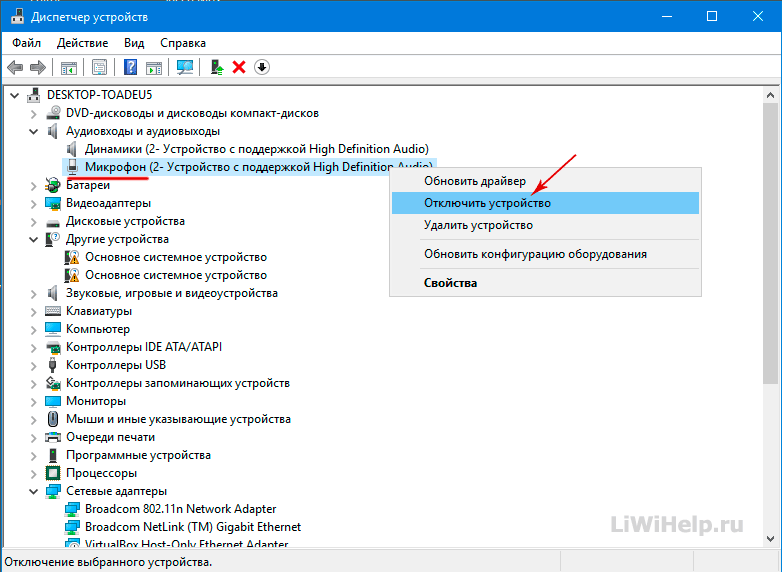Choose Обновить конфигурацию оборудования menu entry
The image size is (782, 572).
click(545, 254)
